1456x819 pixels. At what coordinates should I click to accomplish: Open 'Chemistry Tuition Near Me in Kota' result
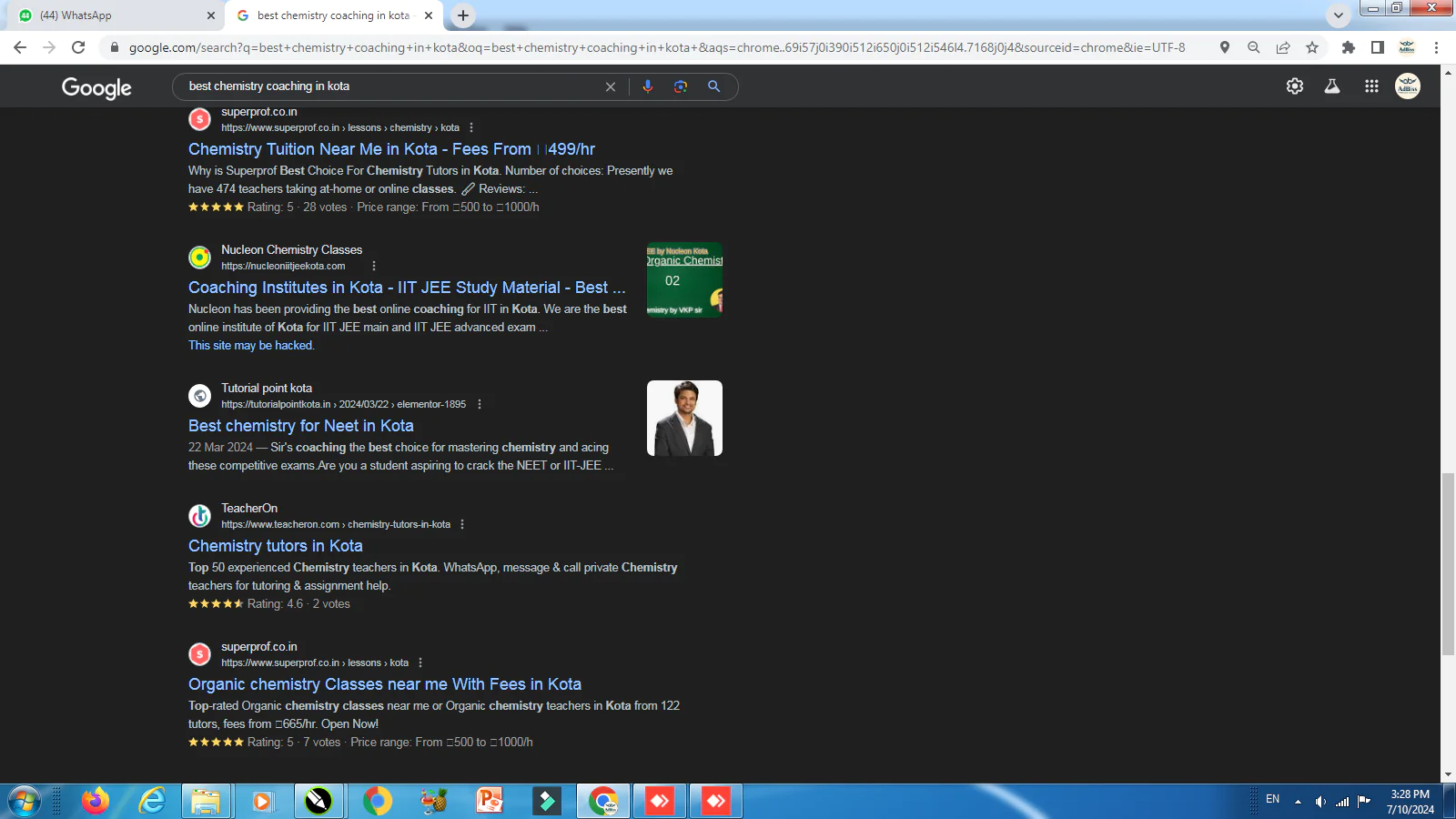click(x=391, y=149)
